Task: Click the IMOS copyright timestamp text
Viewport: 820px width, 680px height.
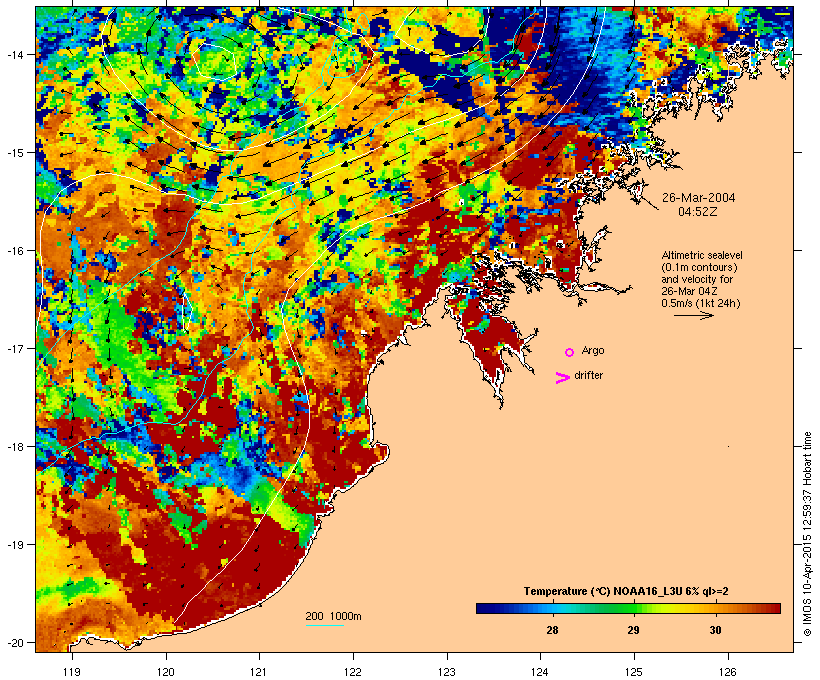Action: [x=807, y=534]
